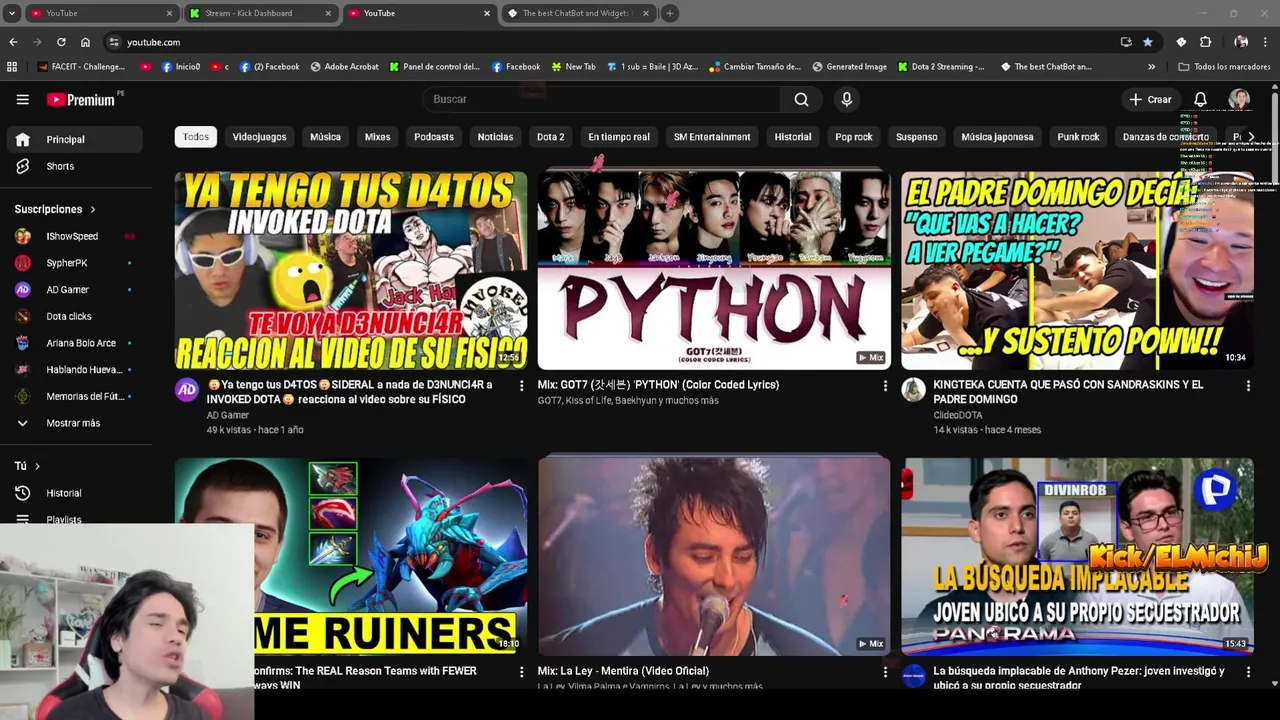1280x720 pixels.
Task: Open the Panorama secuestrador video thumbnail
Action: point(1077,556)
